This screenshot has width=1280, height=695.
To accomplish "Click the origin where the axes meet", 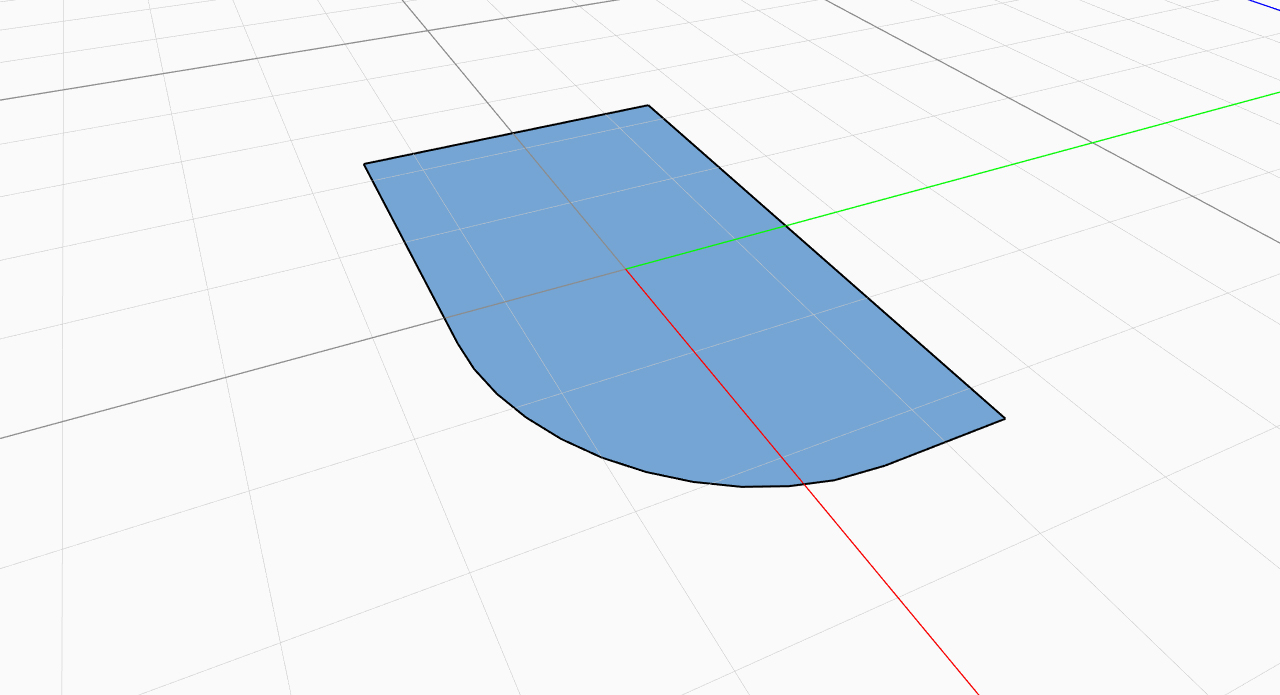I will (626, 269).
